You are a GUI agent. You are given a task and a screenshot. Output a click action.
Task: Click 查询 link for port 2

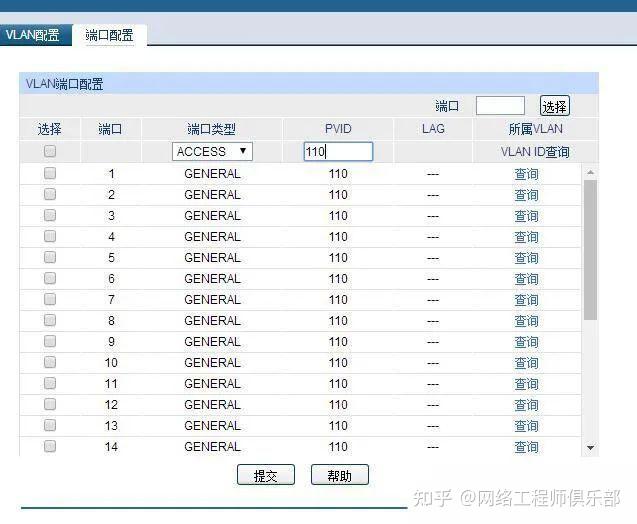pos(526,195)
